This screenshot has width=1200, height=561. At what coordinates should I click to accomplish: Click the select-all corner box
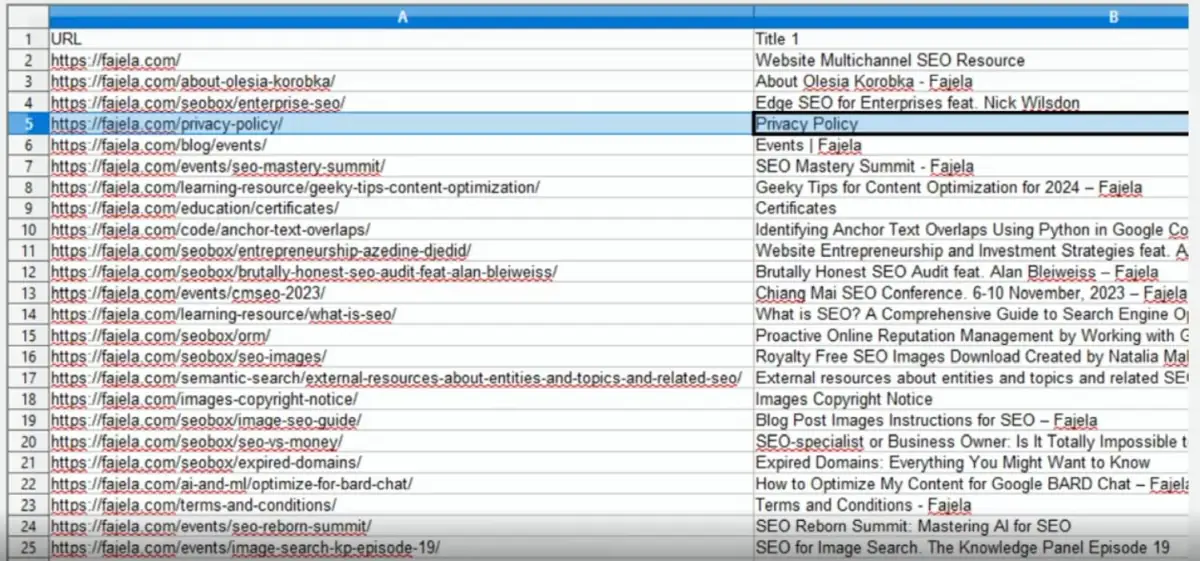(24, 17)
